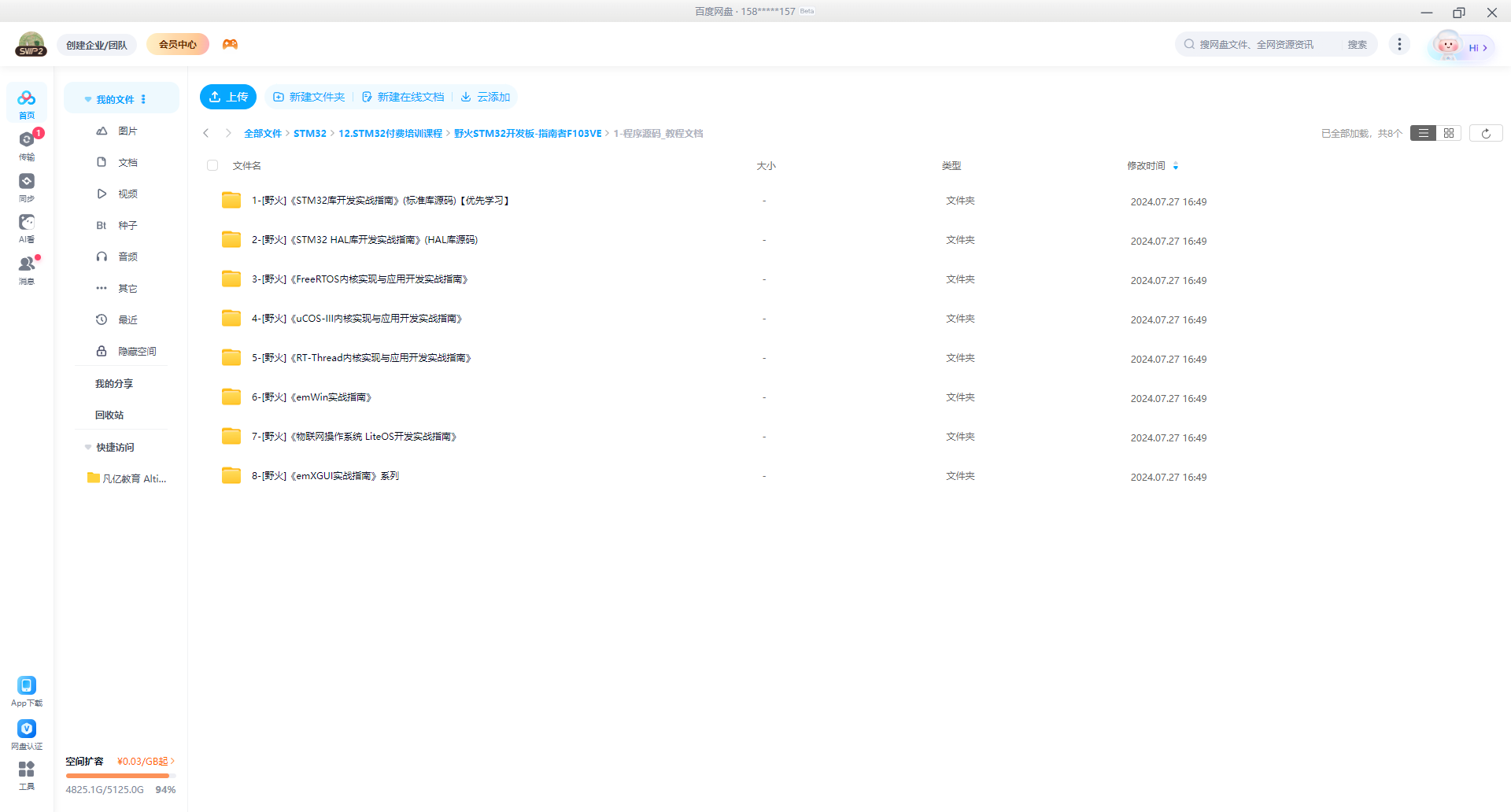1511x812 pixels.
Task: Click 新建在线文档
Action: pyautogui.click(x=403, y=97)
